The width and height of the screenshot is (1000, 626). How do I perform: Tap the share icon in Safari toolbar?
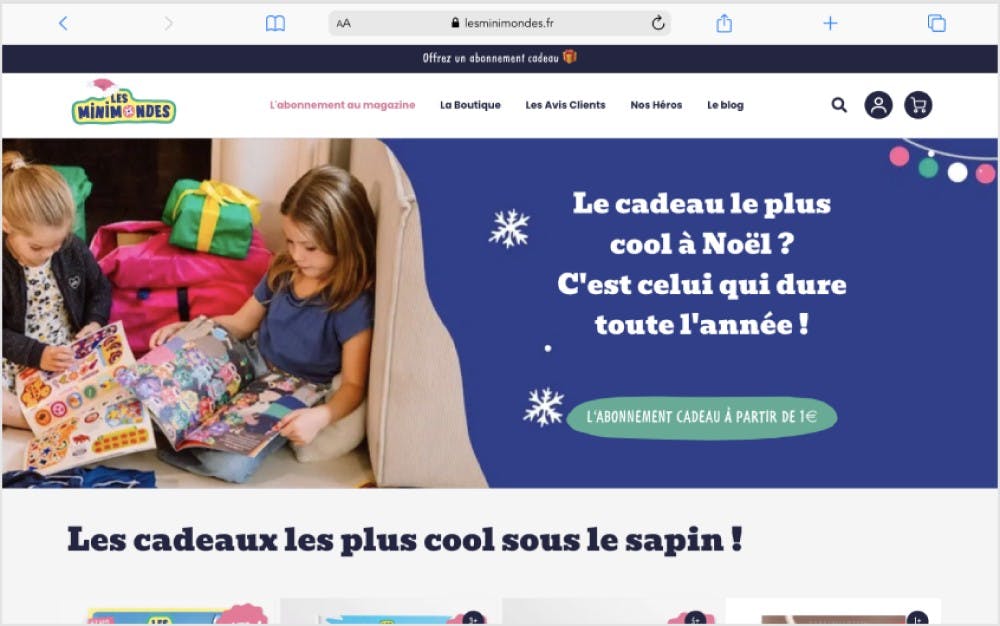(x=724, y=24)
